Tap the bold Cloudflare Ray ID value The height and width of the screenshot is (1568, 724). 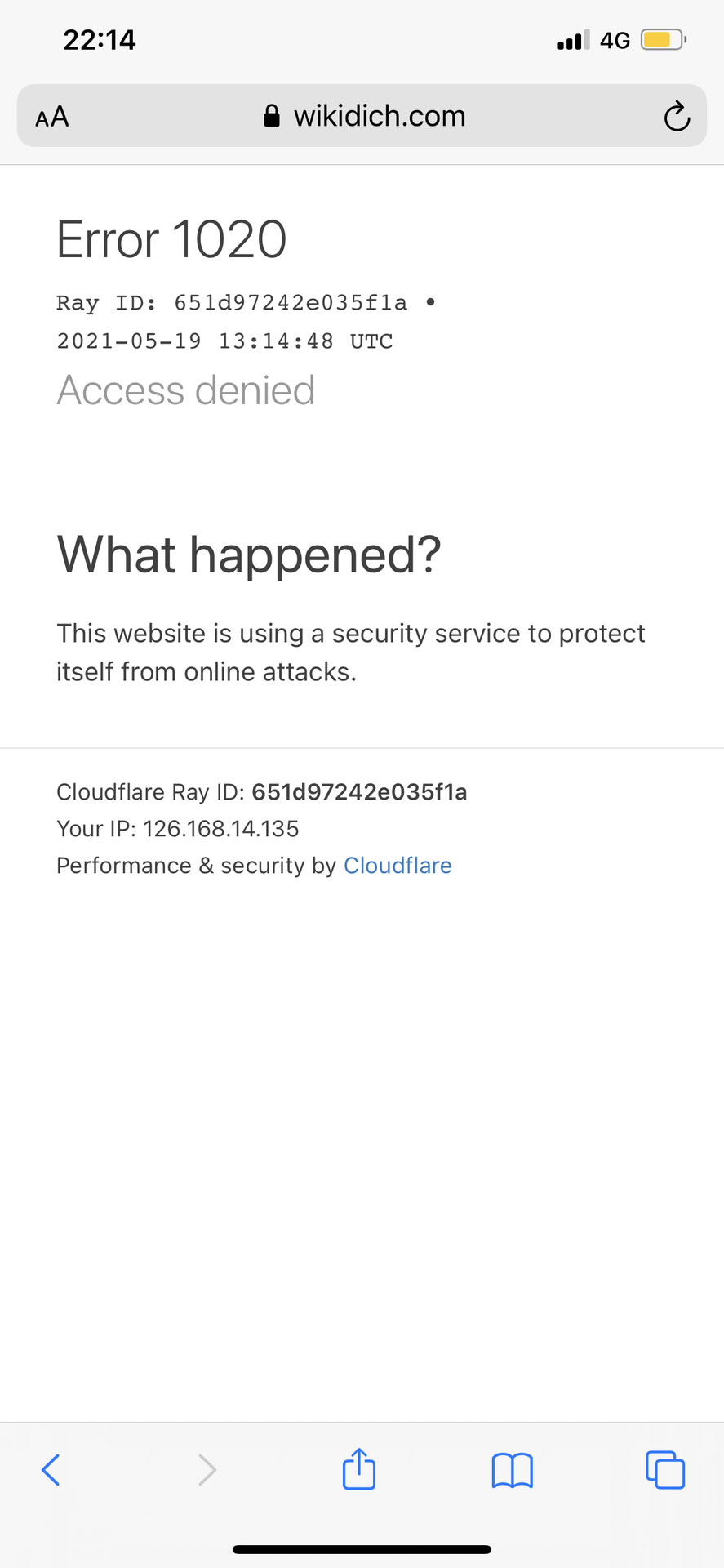[359, 792]
